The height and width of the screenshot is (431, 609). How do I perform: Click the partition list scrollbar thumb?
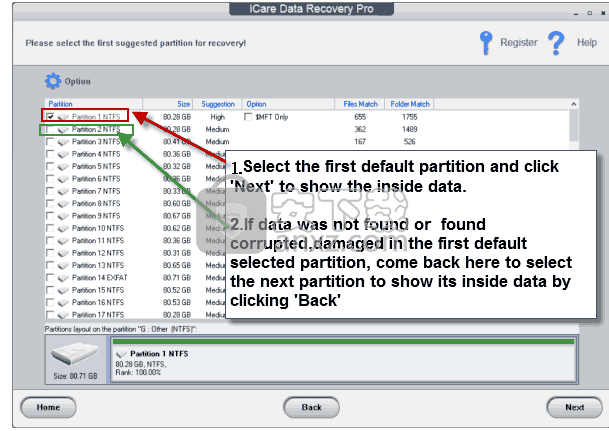574,126
